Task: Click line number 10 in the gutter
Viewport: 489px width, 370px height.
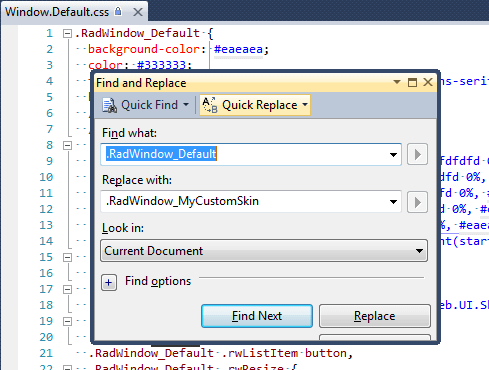Action: [x=46, y=177]
